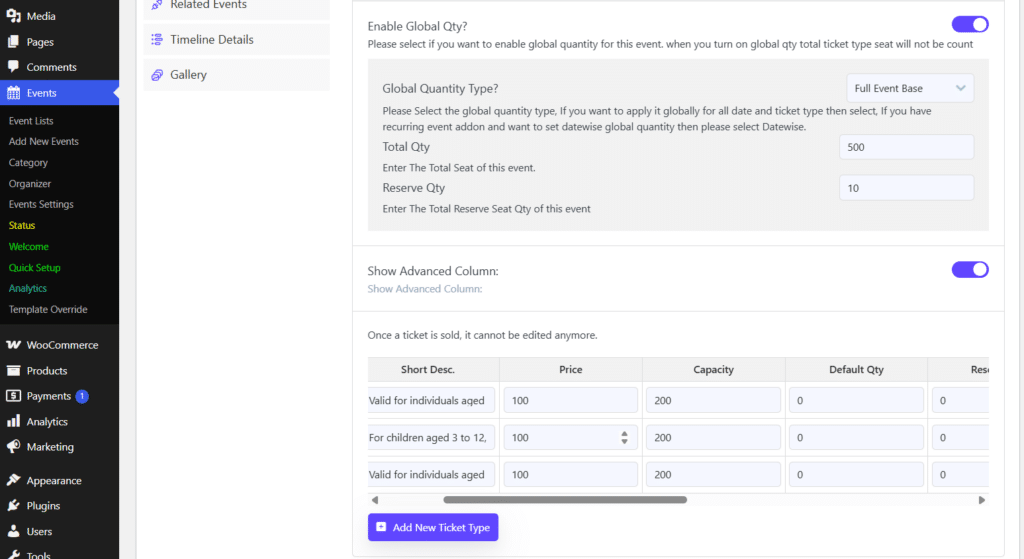
Task: Open the Global Quantity Type dropdown
Action: pyautogui.click(x=909, y=88)
